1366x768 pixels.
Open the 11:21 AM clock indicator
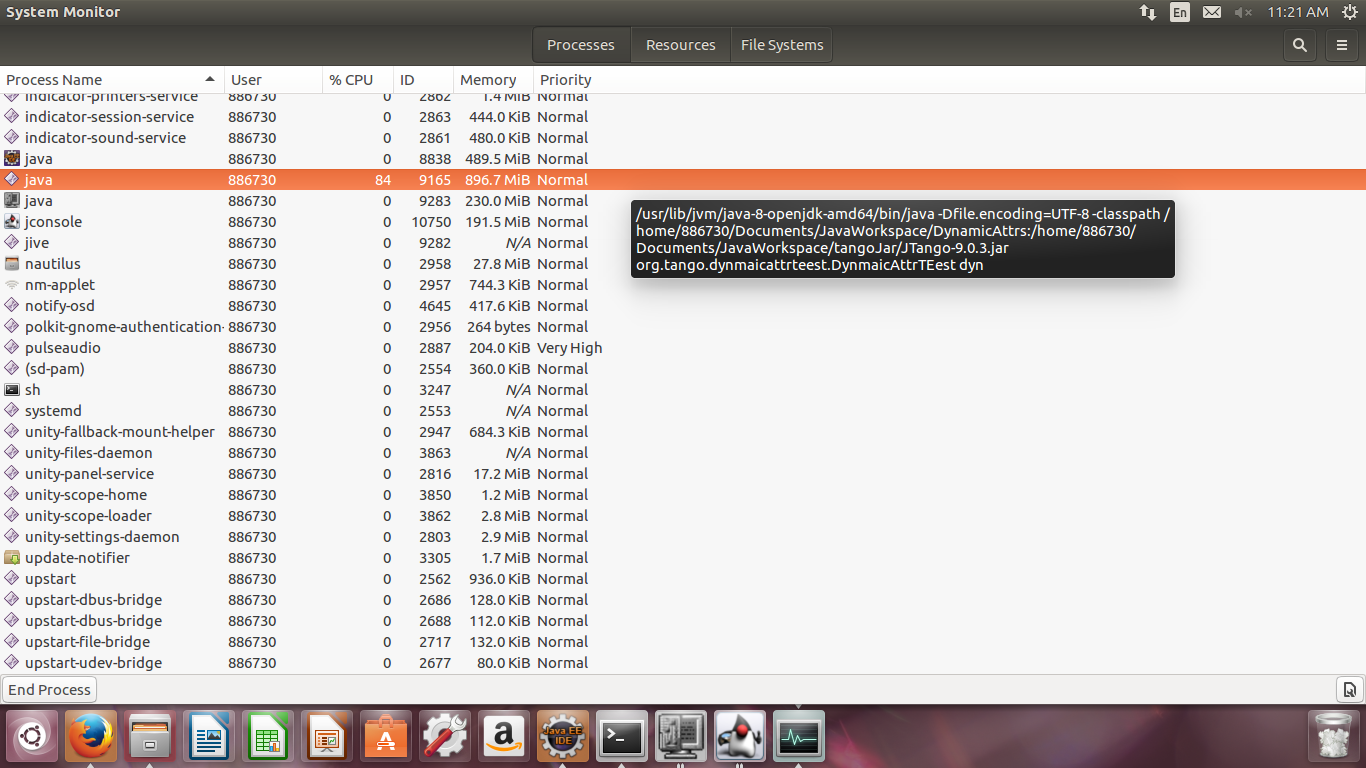click(1297, 12)
